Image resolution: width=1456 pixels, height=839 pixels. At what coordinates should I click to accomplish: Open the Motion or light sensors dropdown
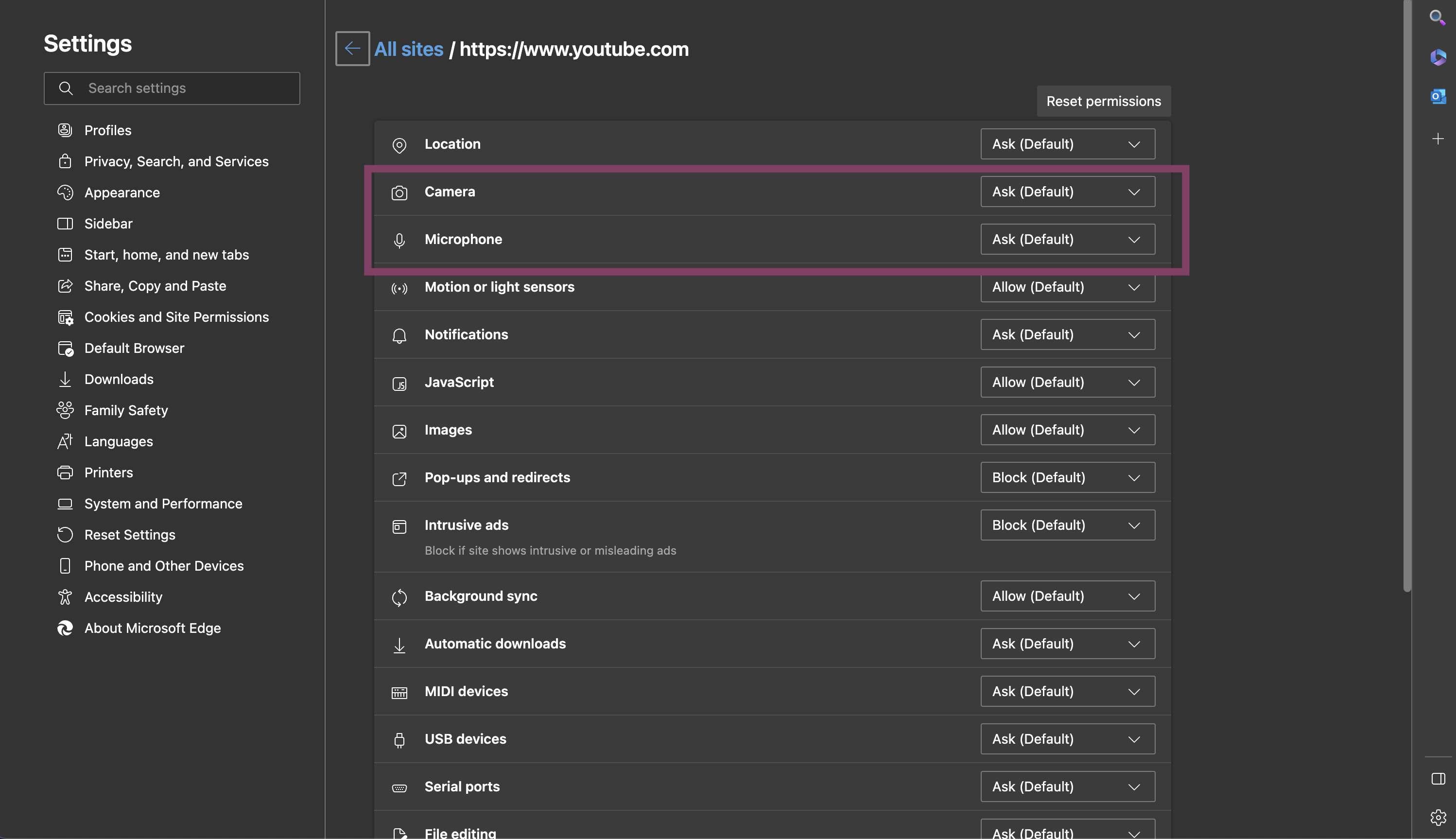pyautogui.click(x=1068, y=287)
